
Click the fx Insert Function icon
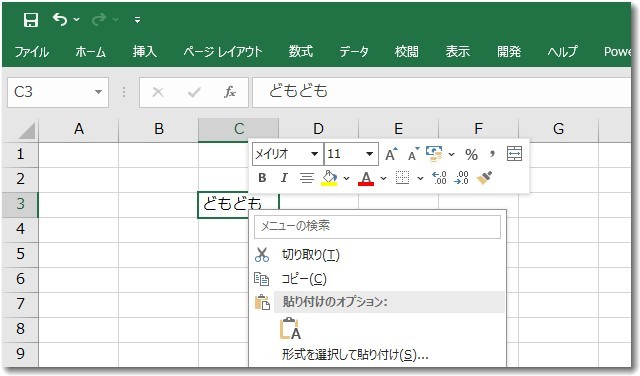click(230, 92)
